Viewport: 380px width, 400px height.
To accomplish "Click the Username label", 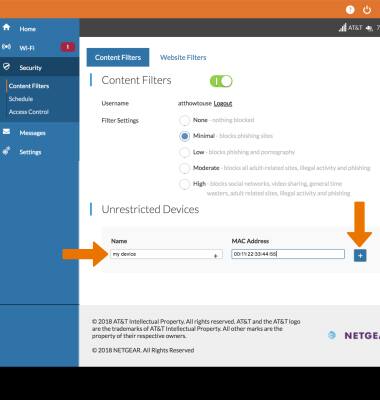I will click(115, 103).
